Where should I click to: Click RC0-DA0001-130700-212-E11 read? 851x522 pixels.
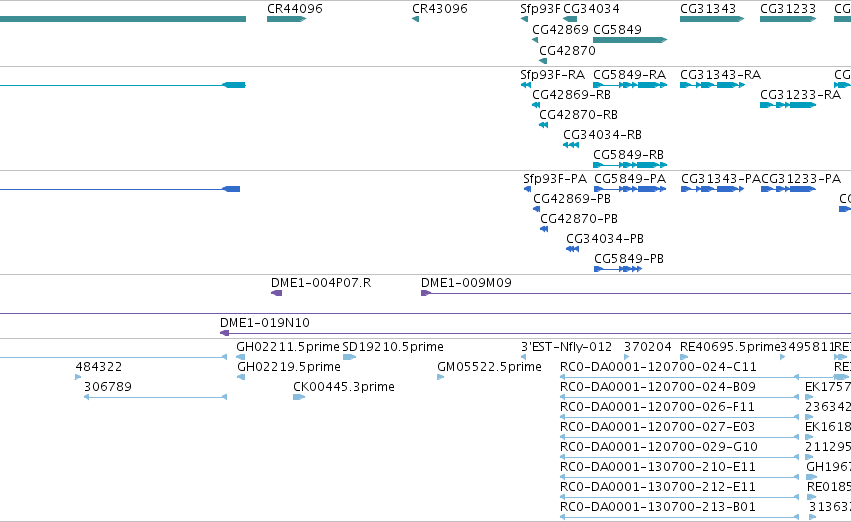[x=679, y=498]
